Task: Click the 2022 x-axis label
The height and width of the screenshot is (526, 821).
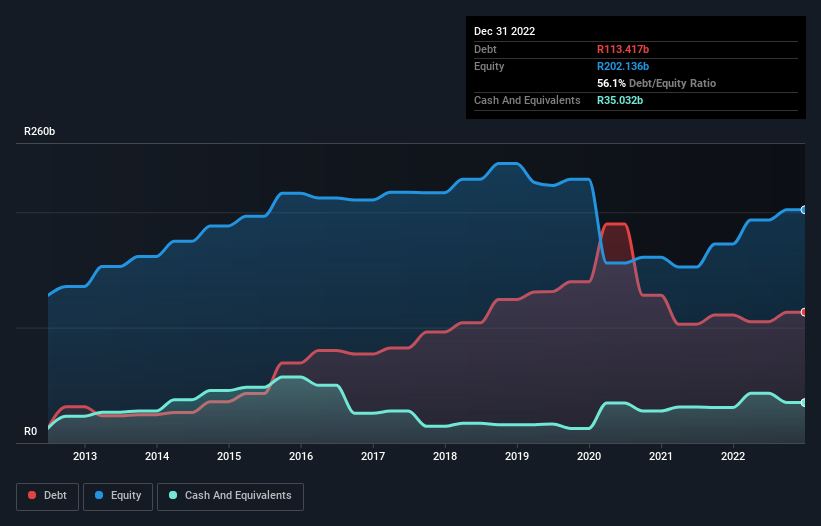Action: coord(733,456)
